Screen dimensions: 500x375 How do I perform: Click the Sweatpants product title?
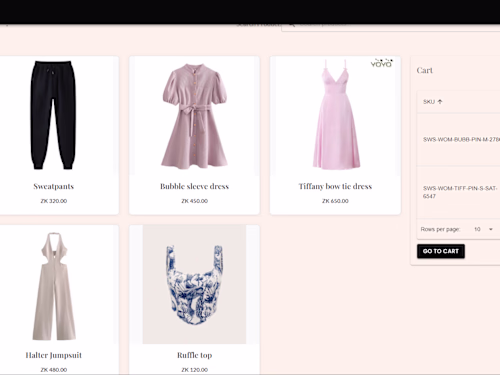tap(54, 186)
